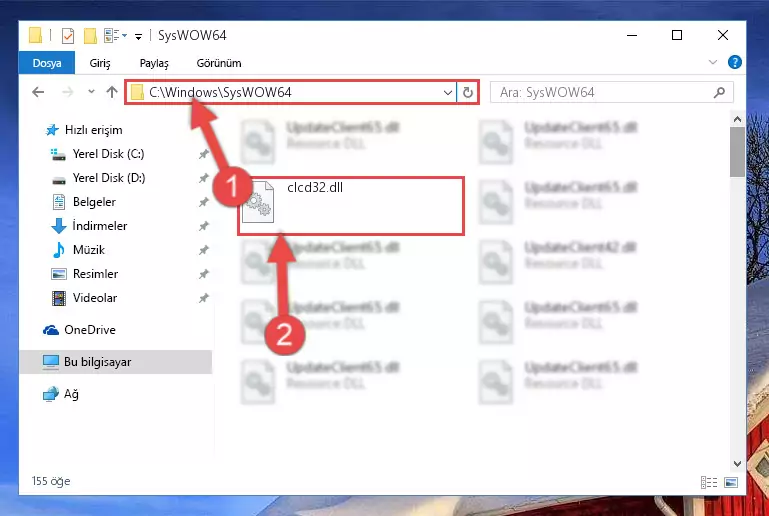Select the clcd32.dll file icon
This screenshot has width=769, height=516.
coord(258,202)
